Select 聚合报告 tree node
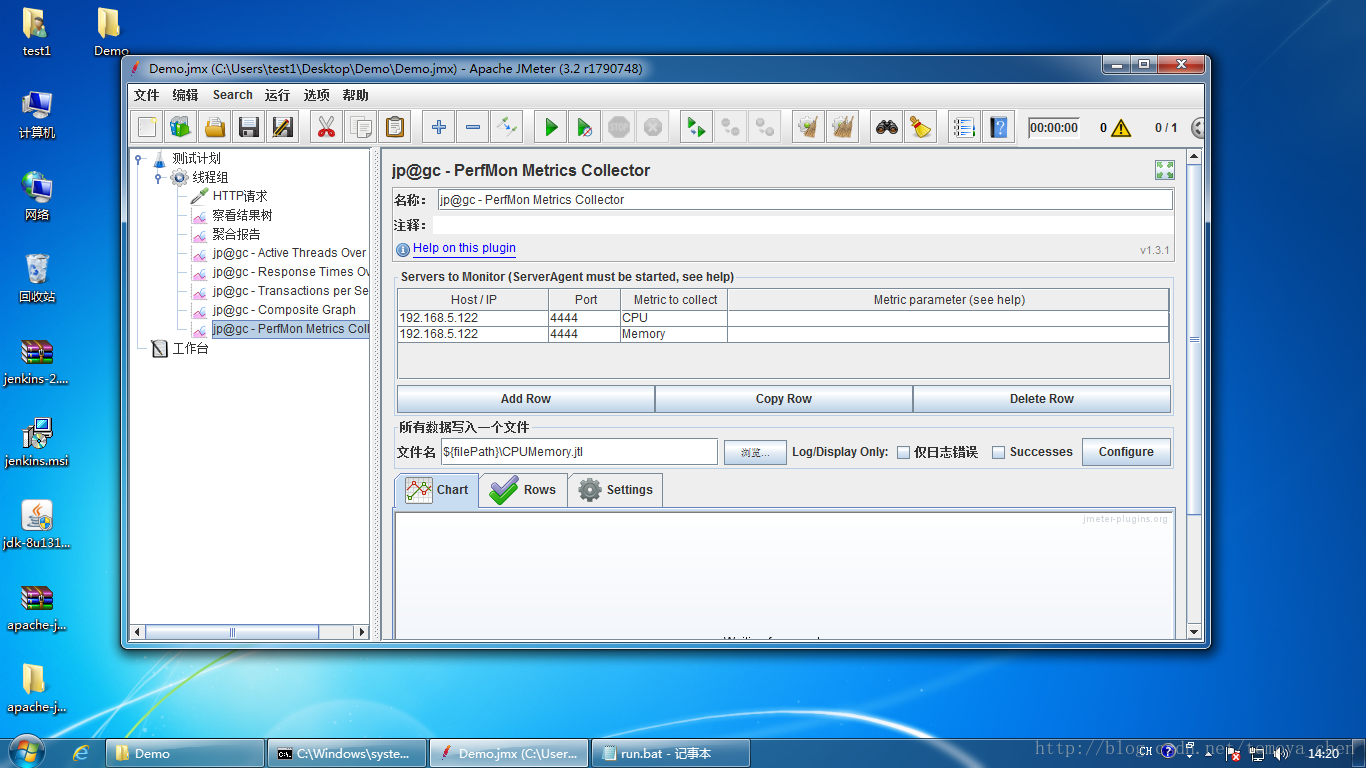 236,234
